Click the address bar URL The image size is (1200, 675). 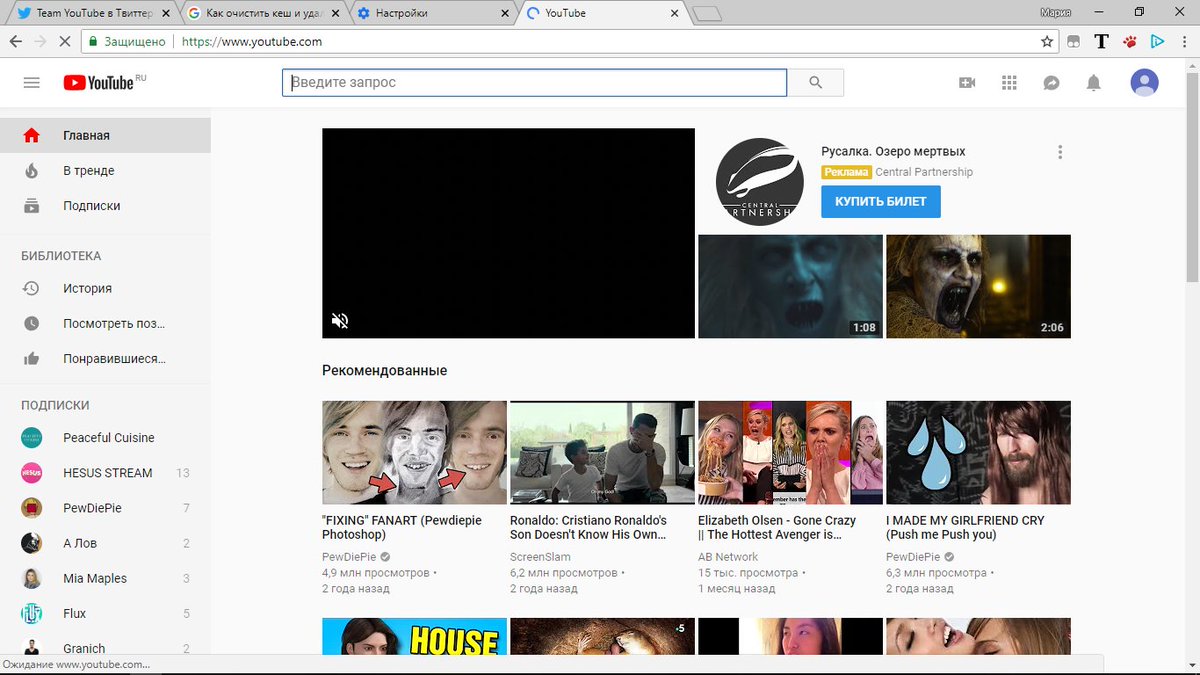pyautogui.click(x=252, y=42)
